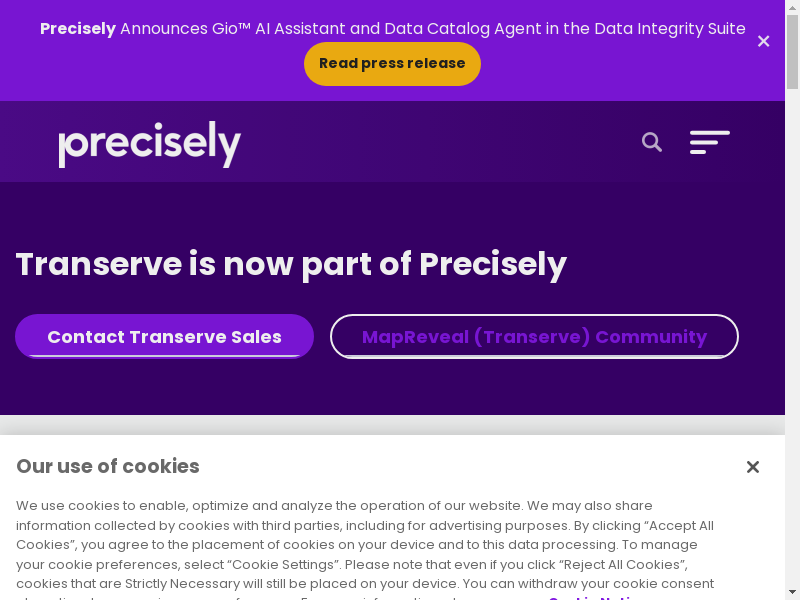The height and width of the screenshot is (600, 800).
Task: Open the hamburger navigation menu
Action: pos(709,142)
